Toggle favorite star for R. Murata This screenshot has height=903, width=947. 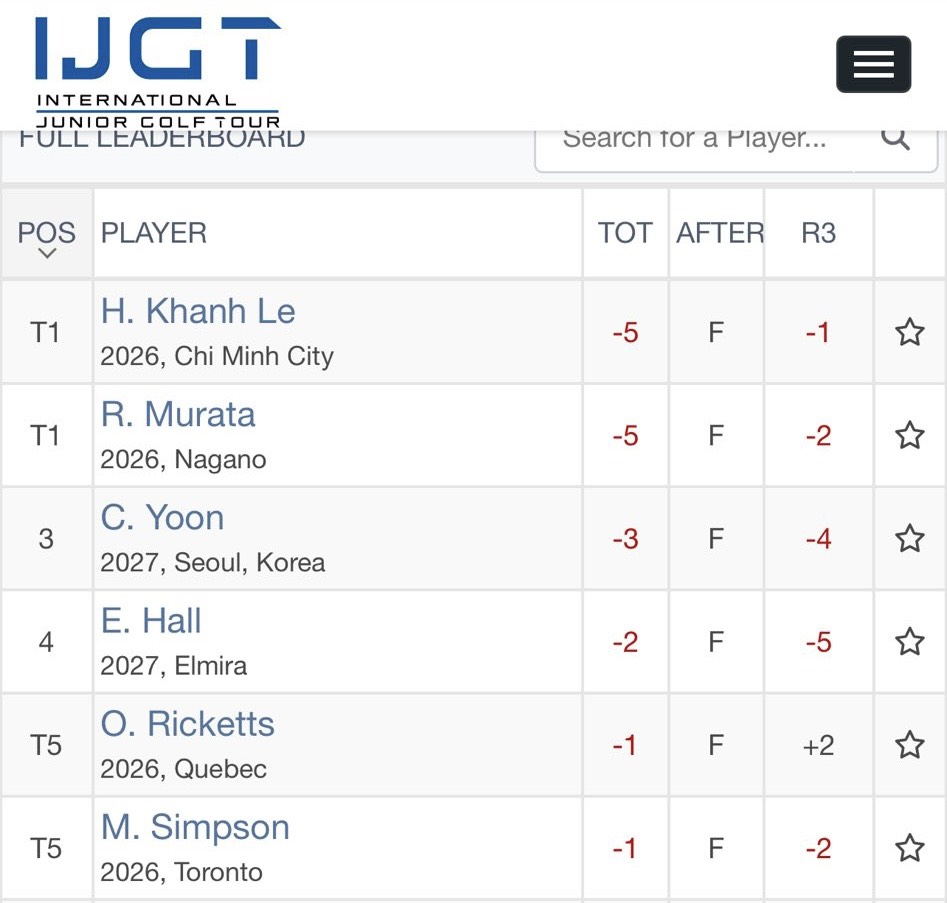909,435
